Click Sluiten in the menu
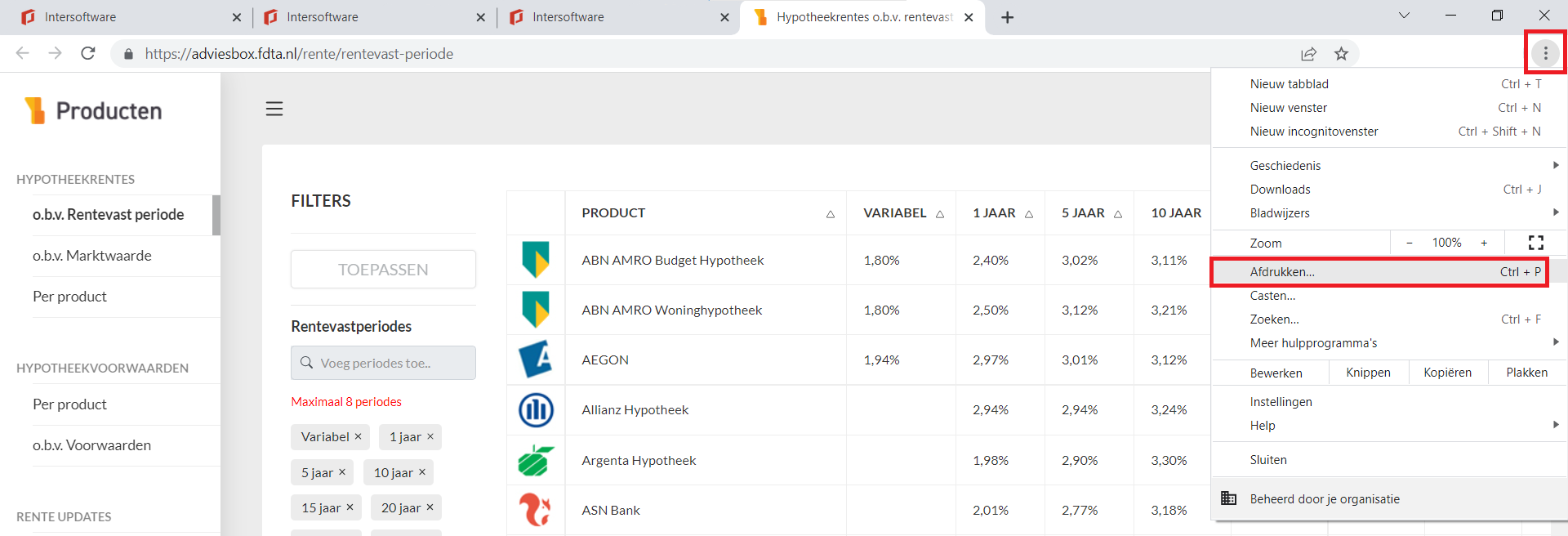This screenshot has height=536, width=1568. tap(1388, 459)
